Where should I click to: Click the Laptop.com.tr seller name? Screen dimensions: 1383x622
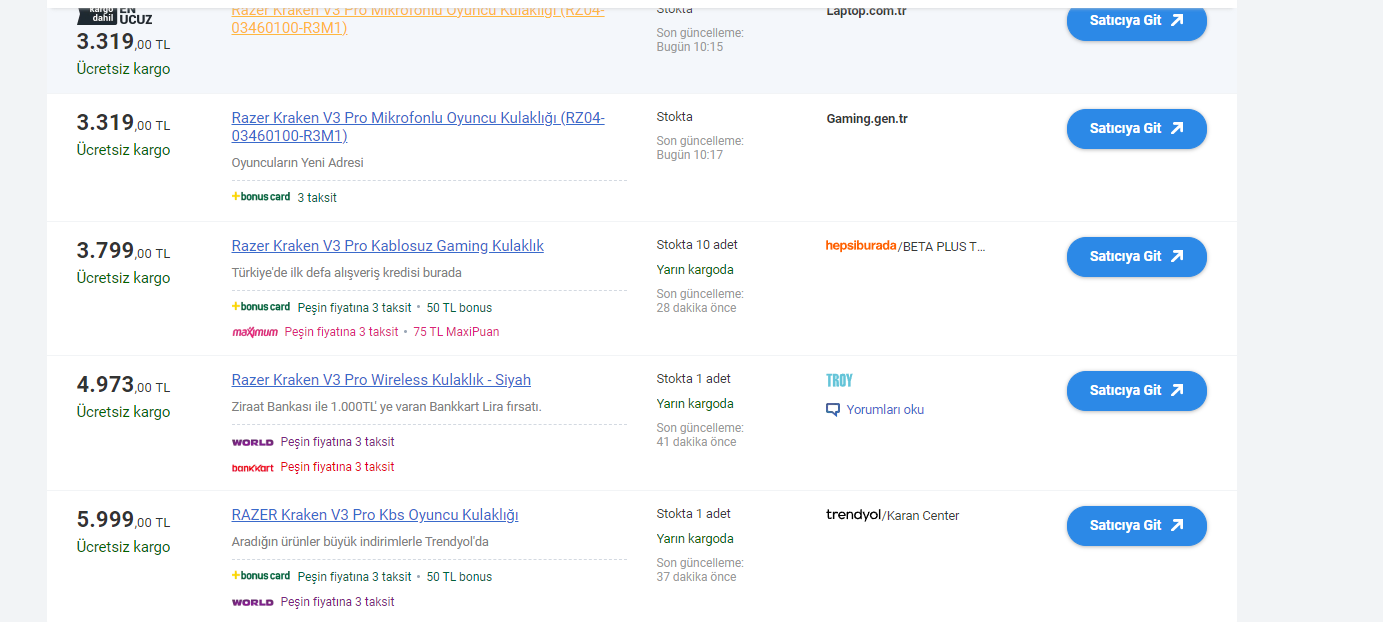pos(866,11)
